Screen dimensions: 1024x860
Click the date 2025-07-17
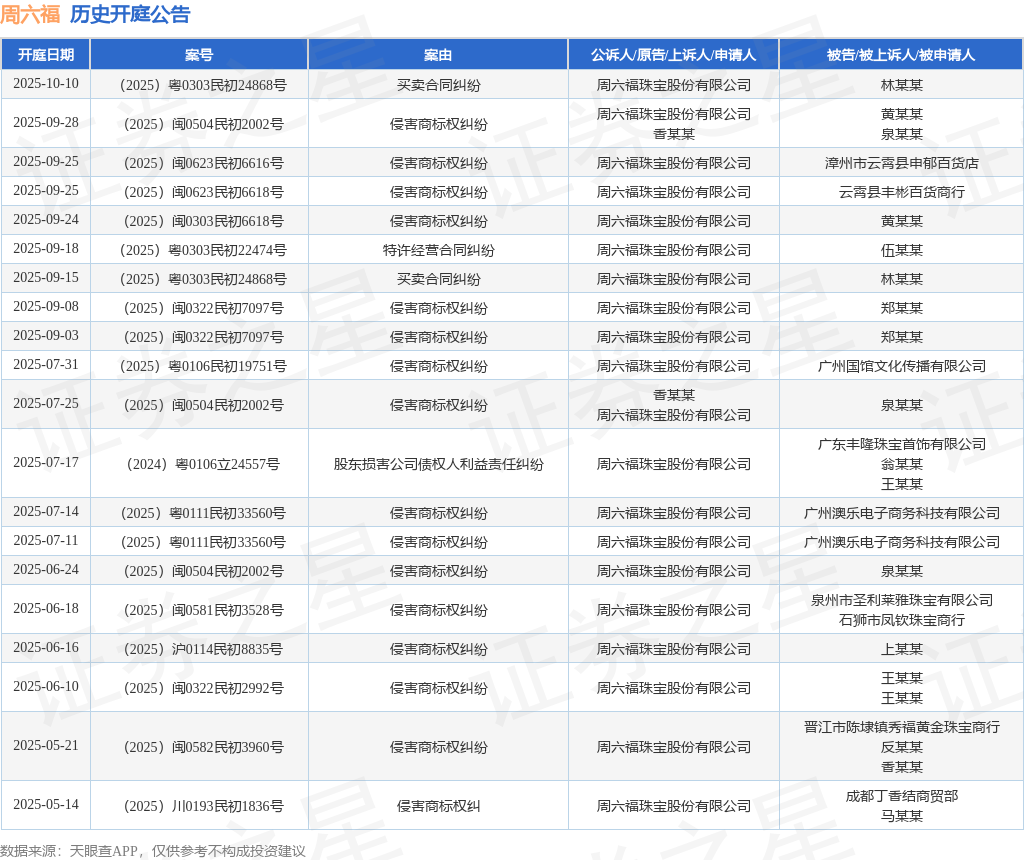point(46,462)
